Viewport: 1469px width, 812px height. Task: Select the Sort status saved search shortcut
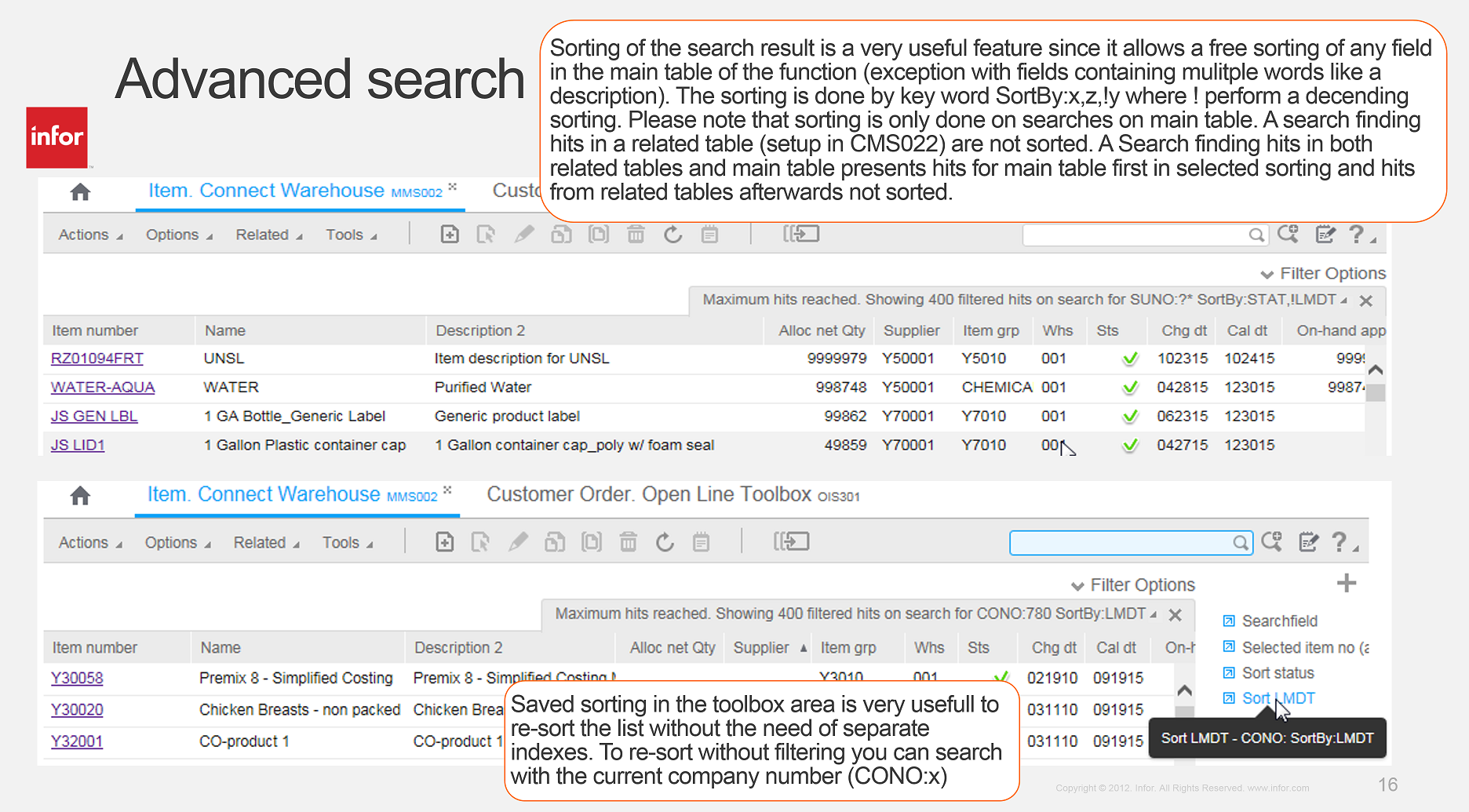point(1277,673)
